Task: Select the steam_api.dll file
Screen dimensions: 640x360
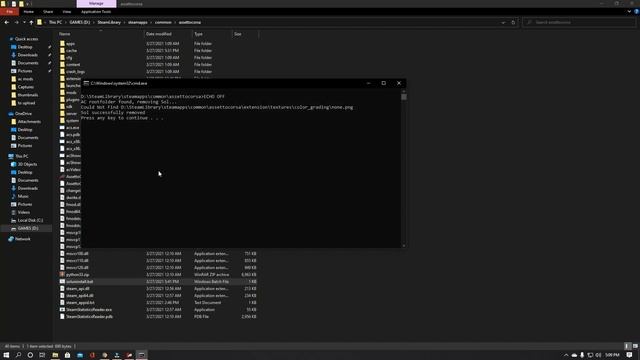Action: click(x=78, y=289)
